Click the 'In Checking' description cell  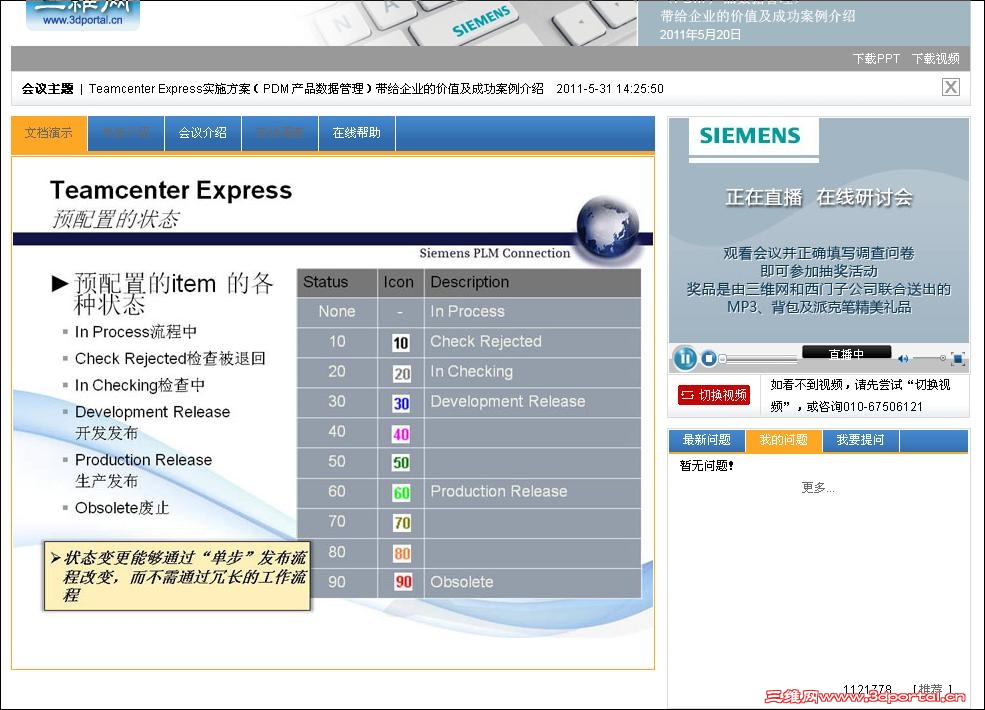click(x=533, y=372)
